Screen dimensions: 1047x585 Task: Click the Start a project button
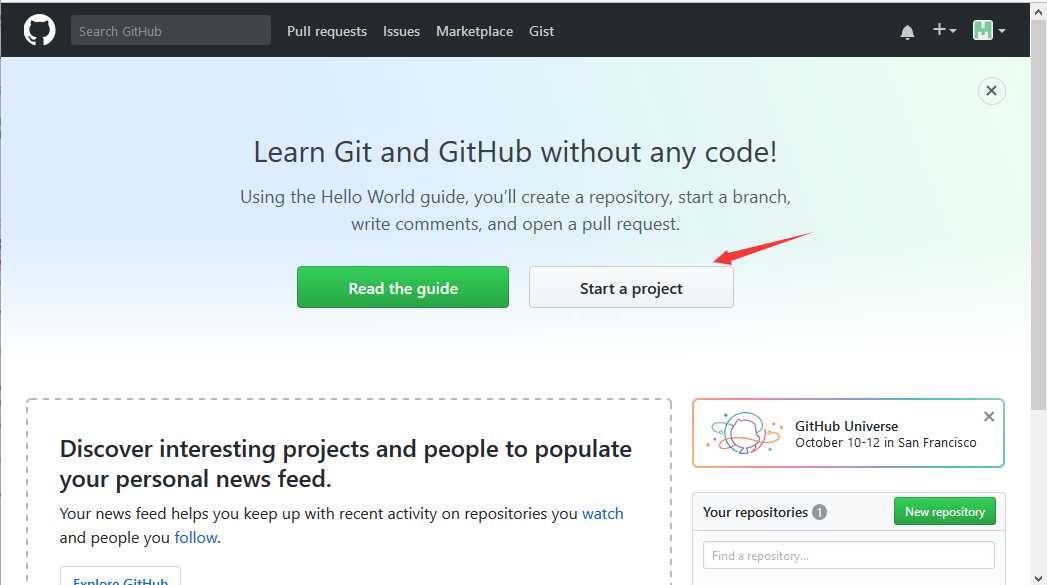[x=631, y=287]
